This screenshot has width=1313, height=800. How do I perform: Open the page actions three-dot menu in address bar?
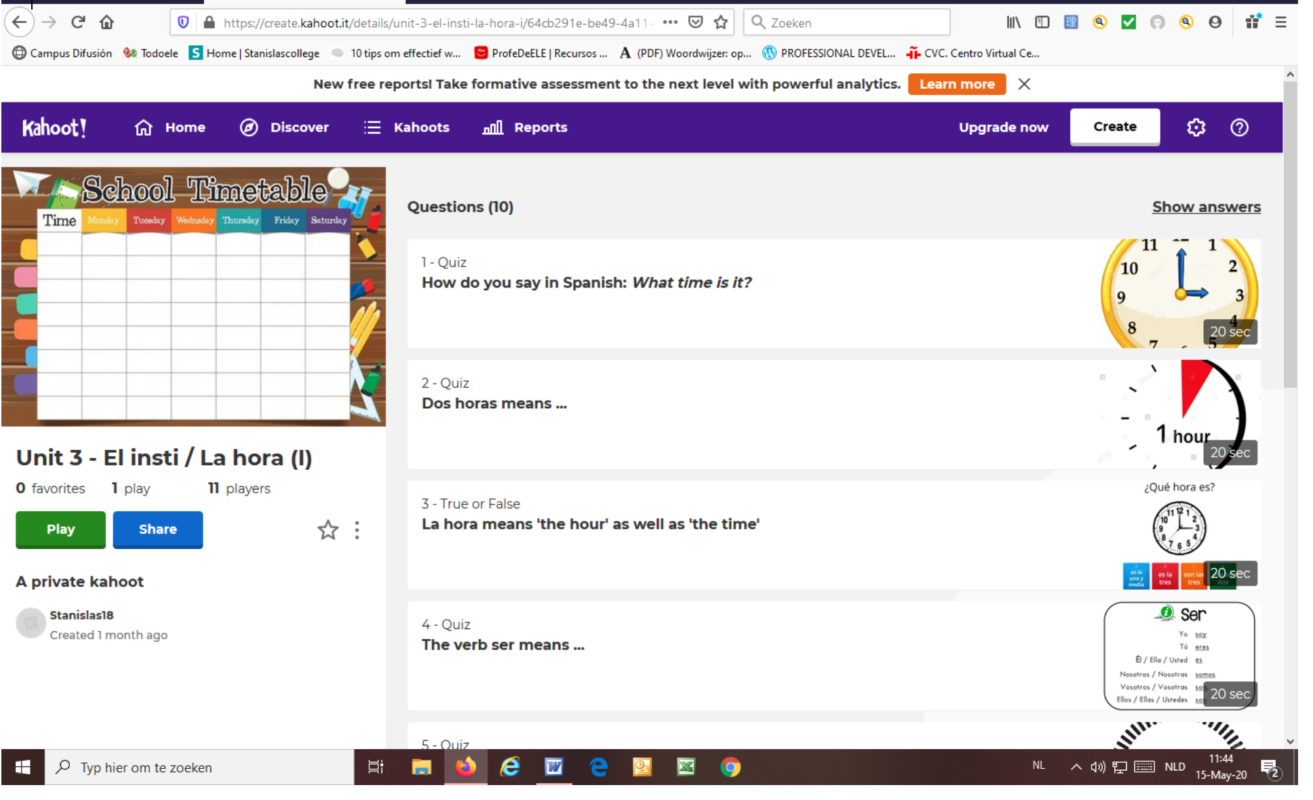(x=670, y=22)
